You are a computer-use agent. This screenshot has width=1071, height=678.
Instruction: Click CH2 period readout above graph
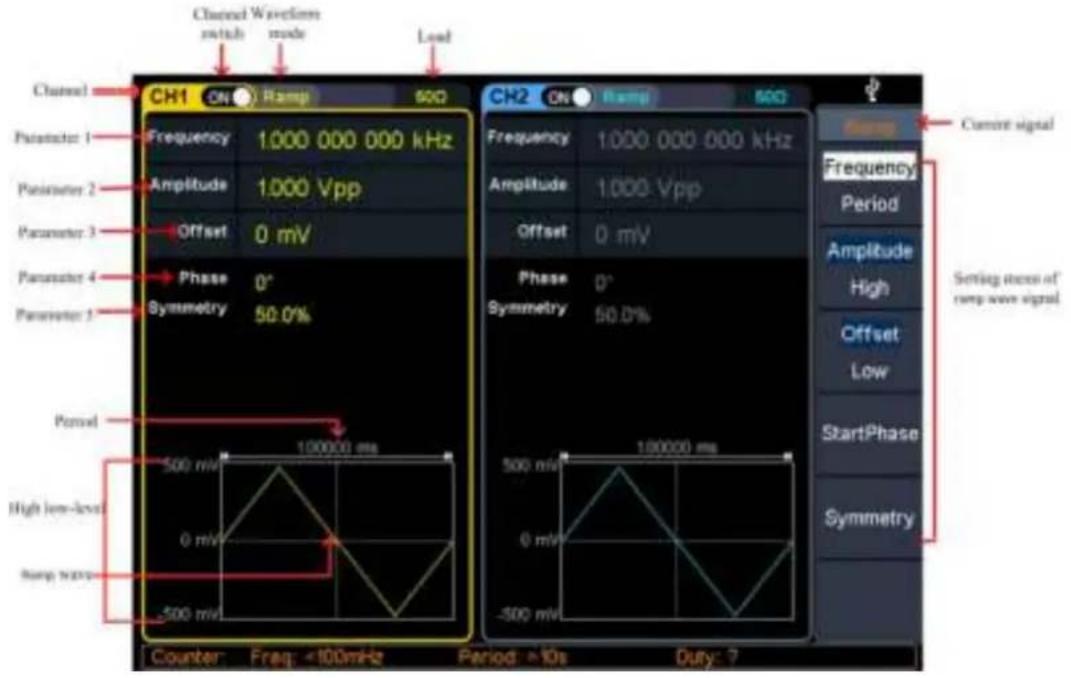(x=677, y=448)
